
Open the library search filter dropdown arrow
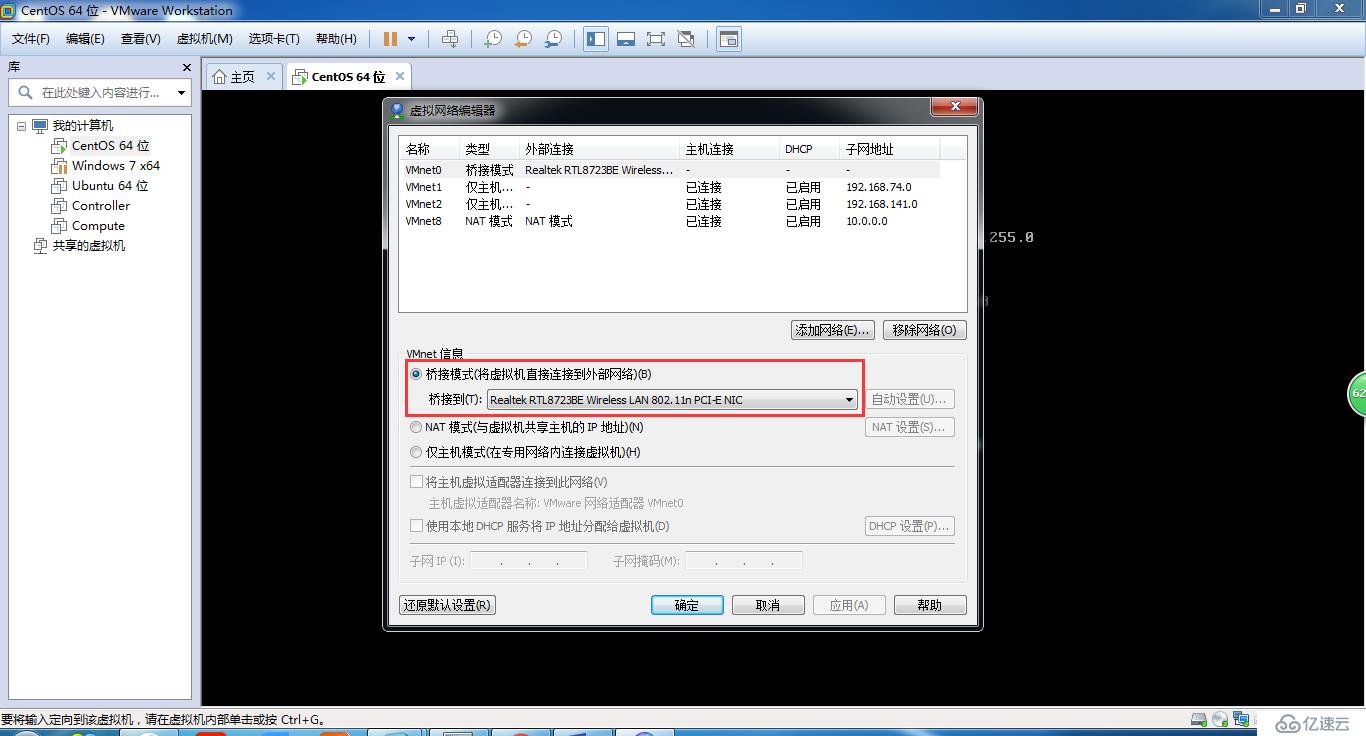[181, 93]
